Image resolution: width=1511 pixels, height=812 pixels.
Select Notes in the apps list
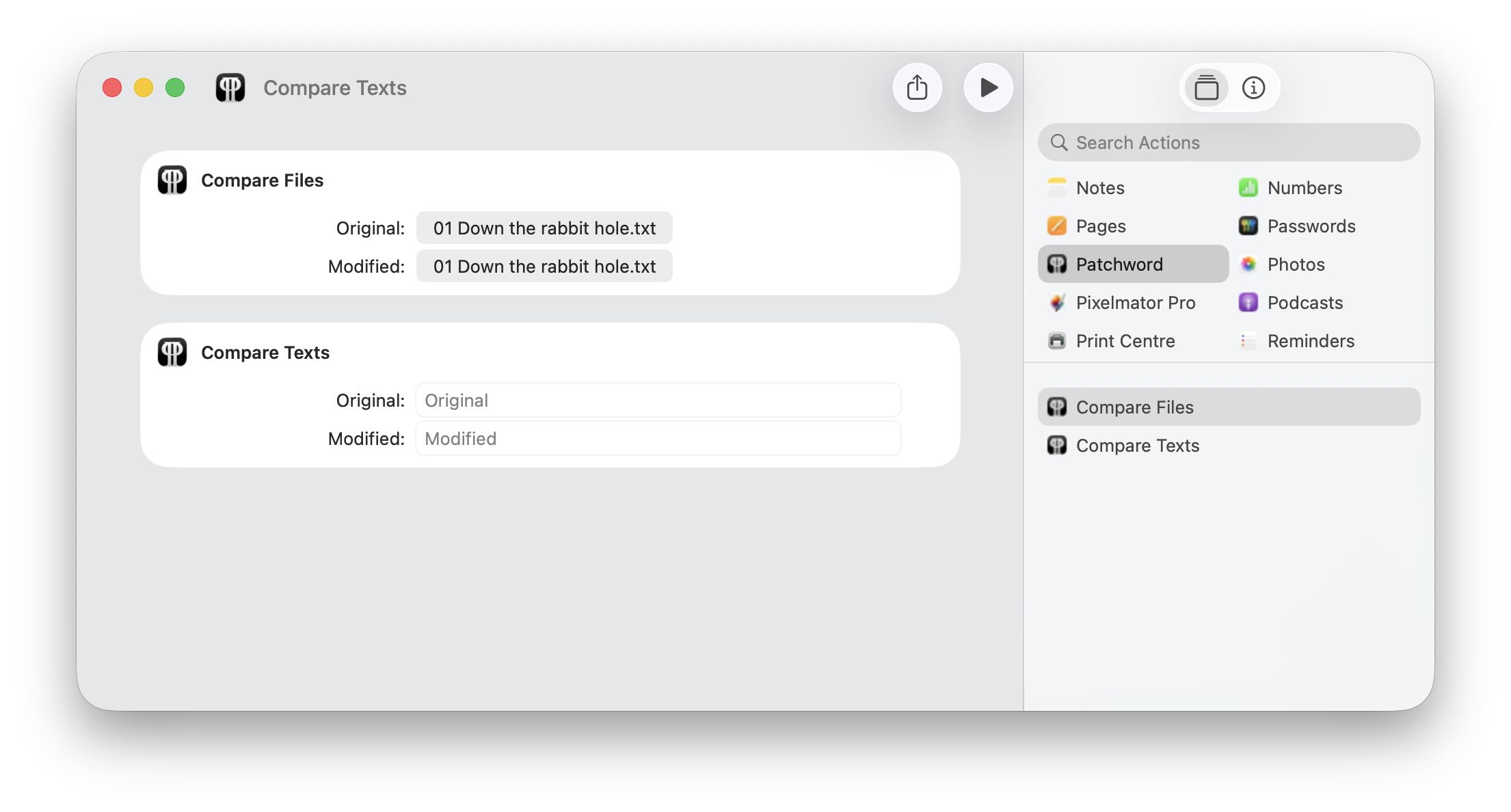click(x=1099, y=188)
